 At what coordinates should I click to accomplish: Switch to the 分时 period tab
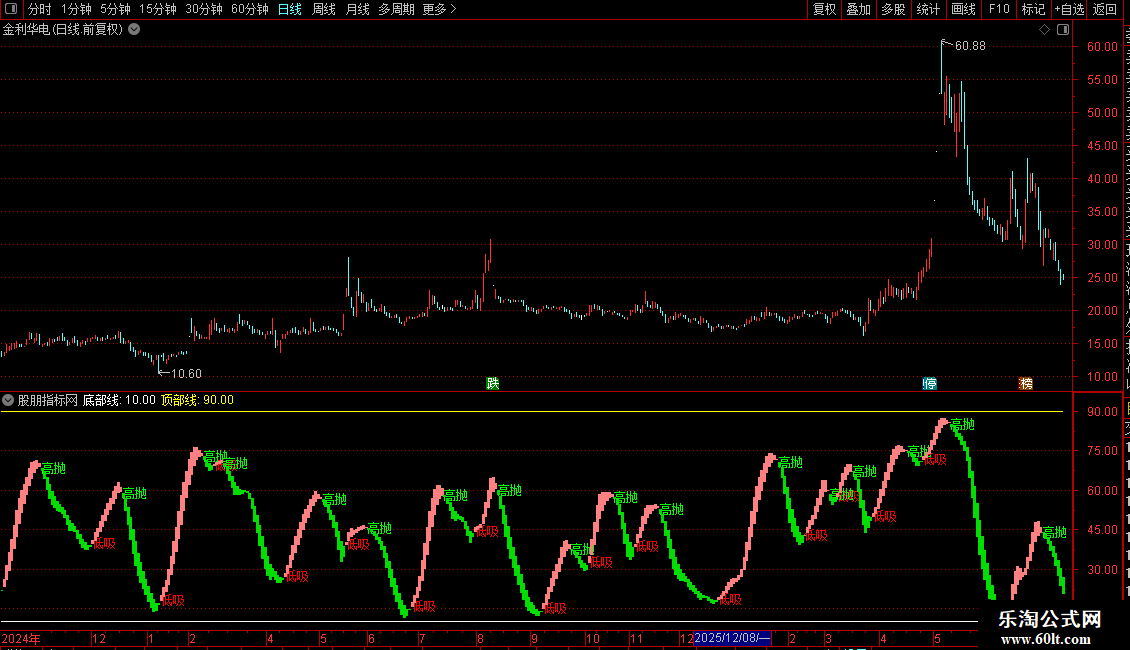coord(40,9)
